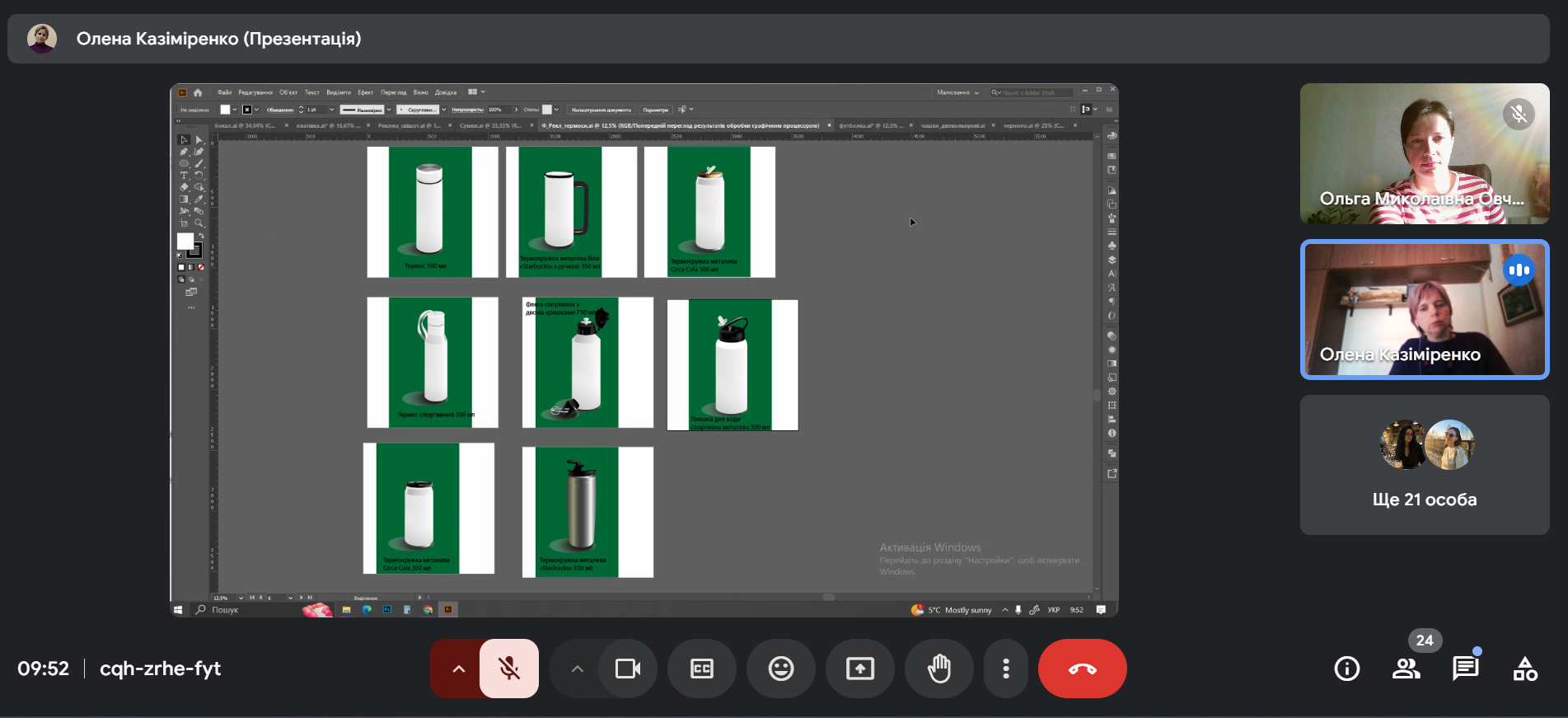
Task: Turn on the camera
Action: 628,669
